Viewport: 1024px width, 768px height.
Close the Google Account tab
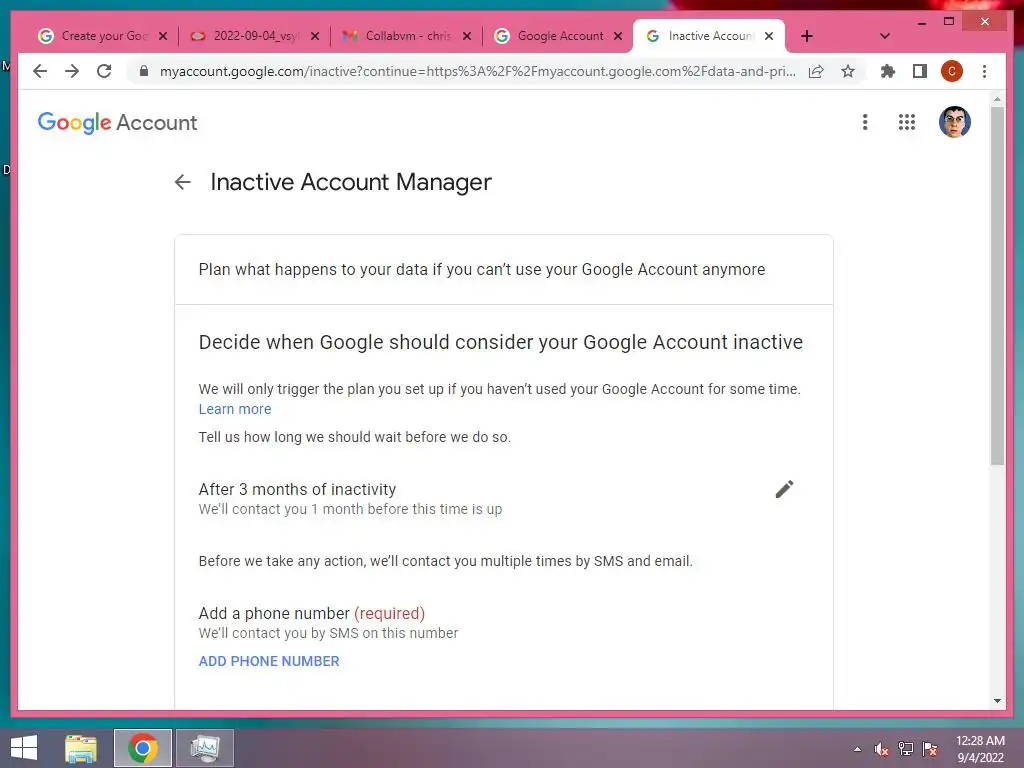[618, 36]
